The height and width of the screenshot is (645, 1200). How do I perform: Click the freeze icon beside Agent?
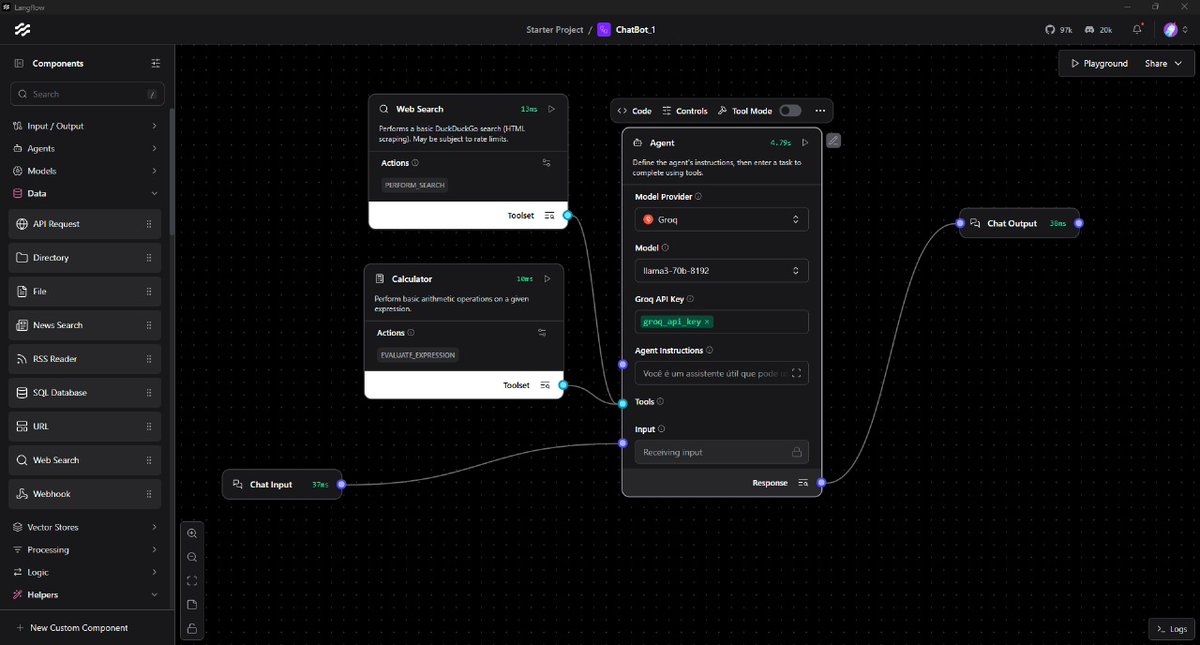[834, 140]
